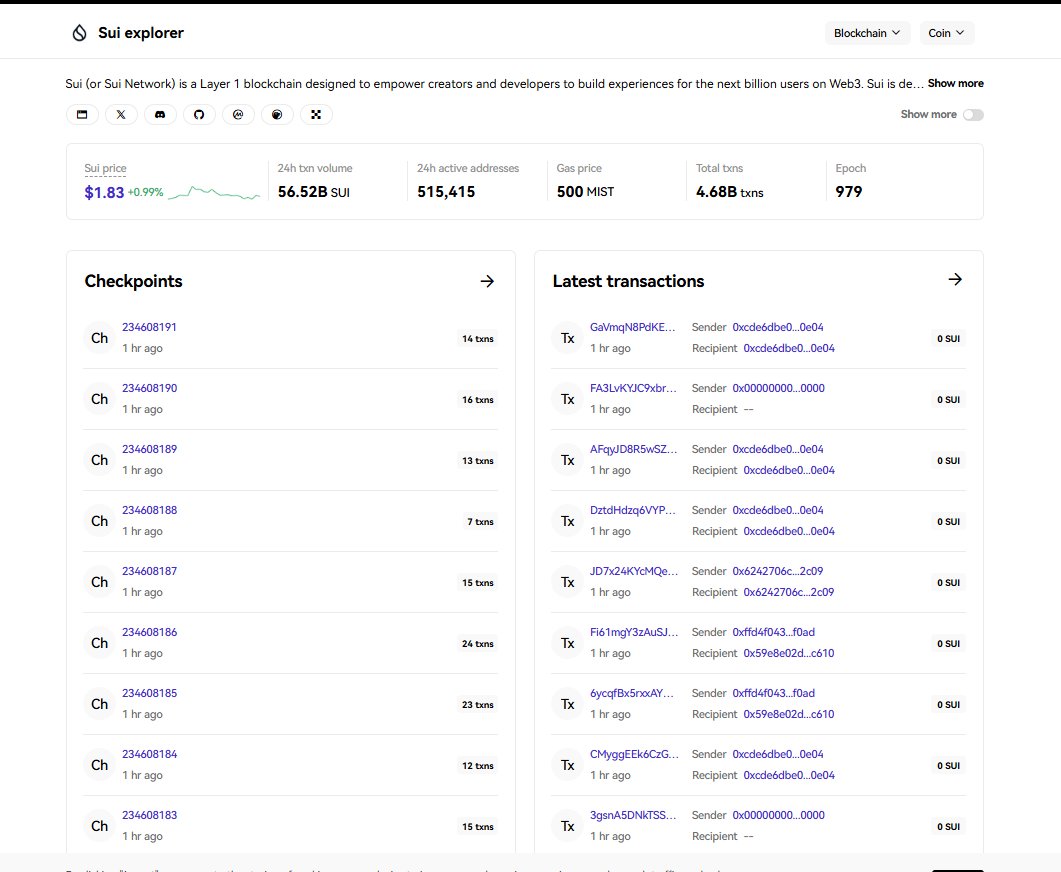The image size is (1061, 872).
Task: Click the Ch icon for checkpoint 234608191
Action: click(99, 338)
